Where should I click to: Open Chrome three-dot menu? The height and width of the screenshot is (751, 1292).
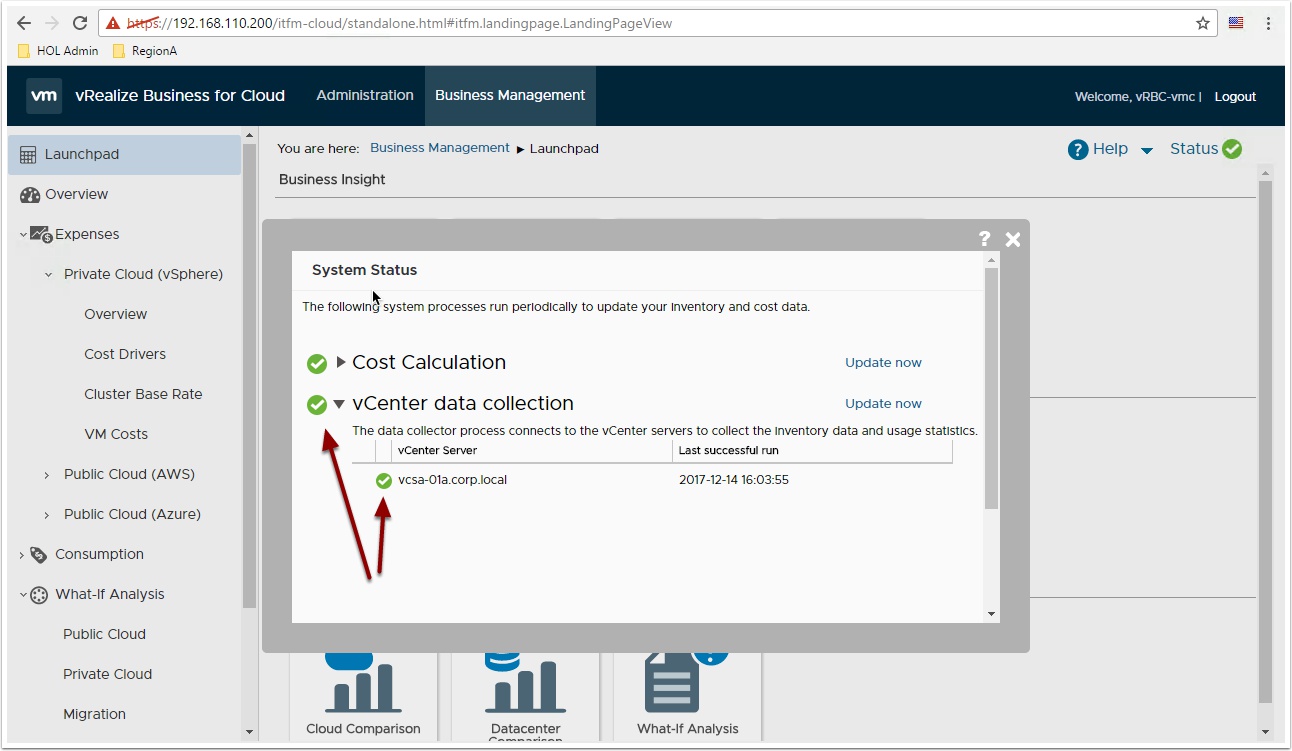tap(1269, 23)
